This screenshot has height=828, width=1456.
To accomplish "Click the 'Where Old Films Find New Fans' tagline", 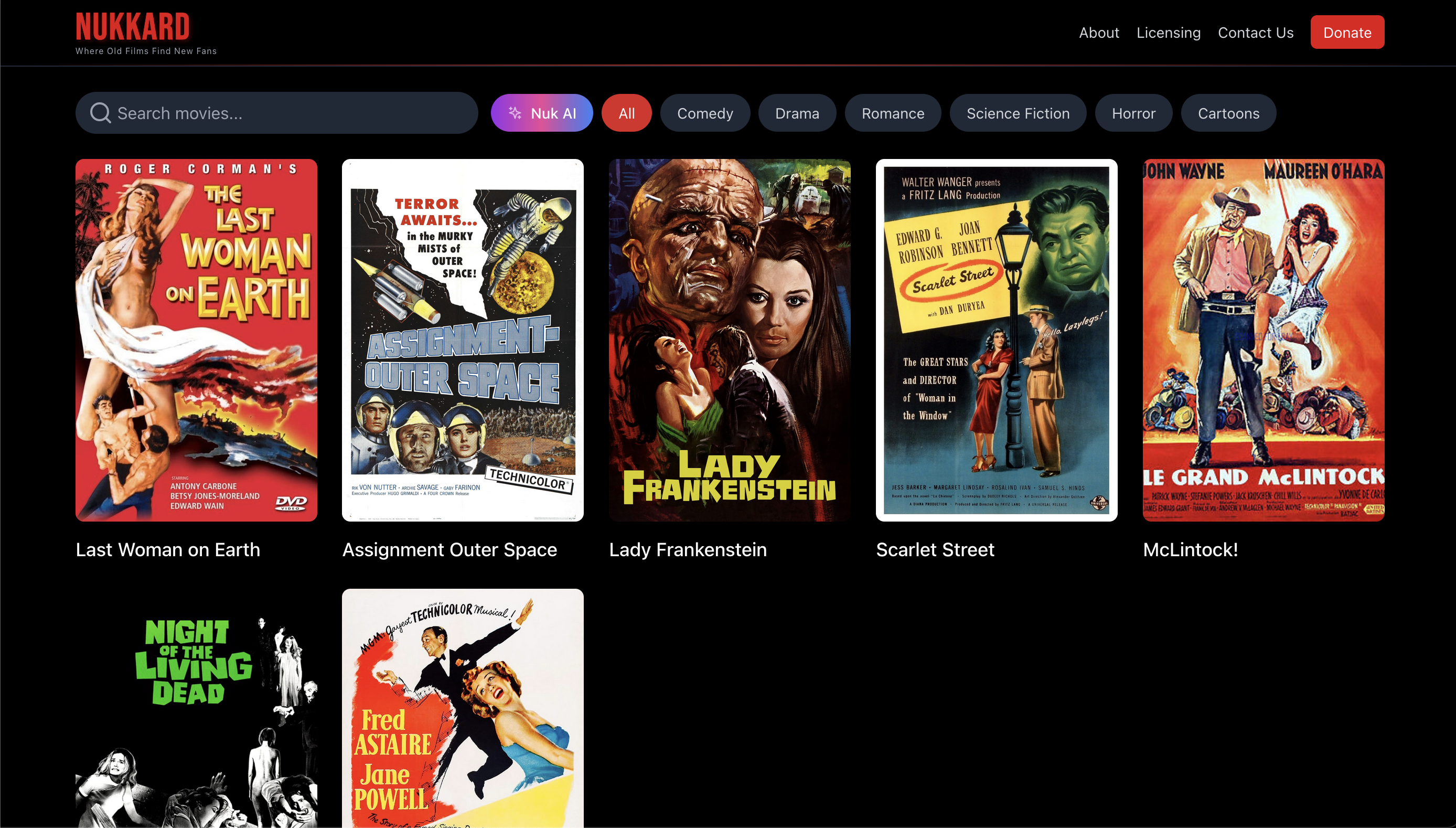I will 146,50.
